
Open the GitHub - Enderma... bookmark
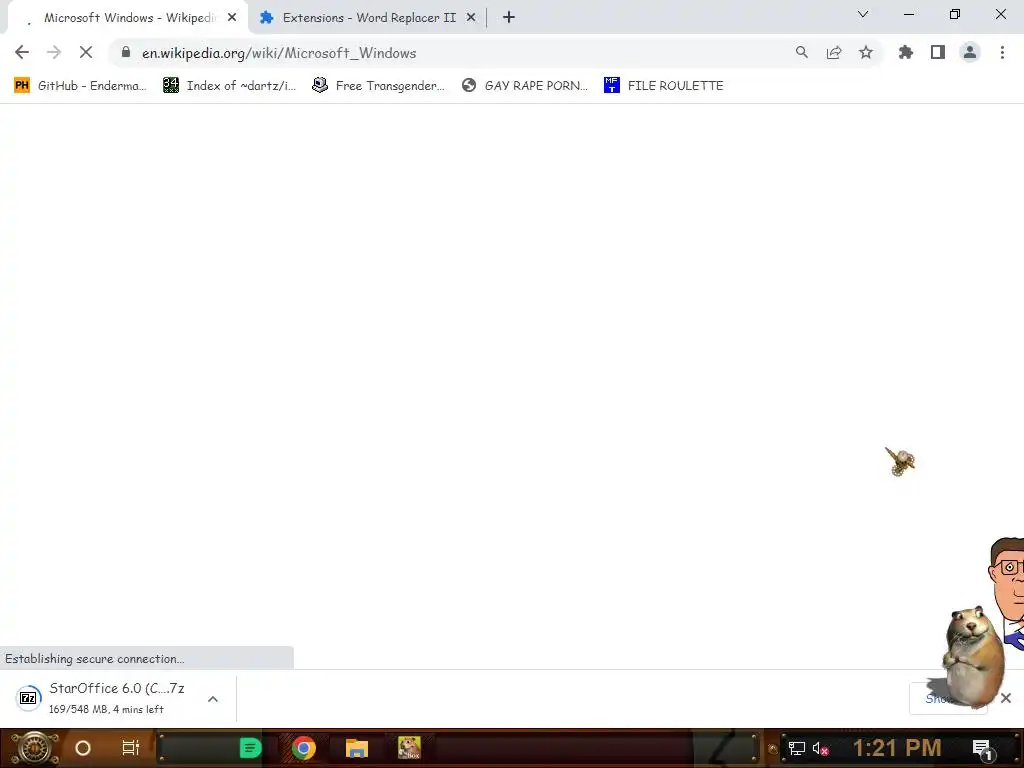pyautogui.click(x=80, y=86)
